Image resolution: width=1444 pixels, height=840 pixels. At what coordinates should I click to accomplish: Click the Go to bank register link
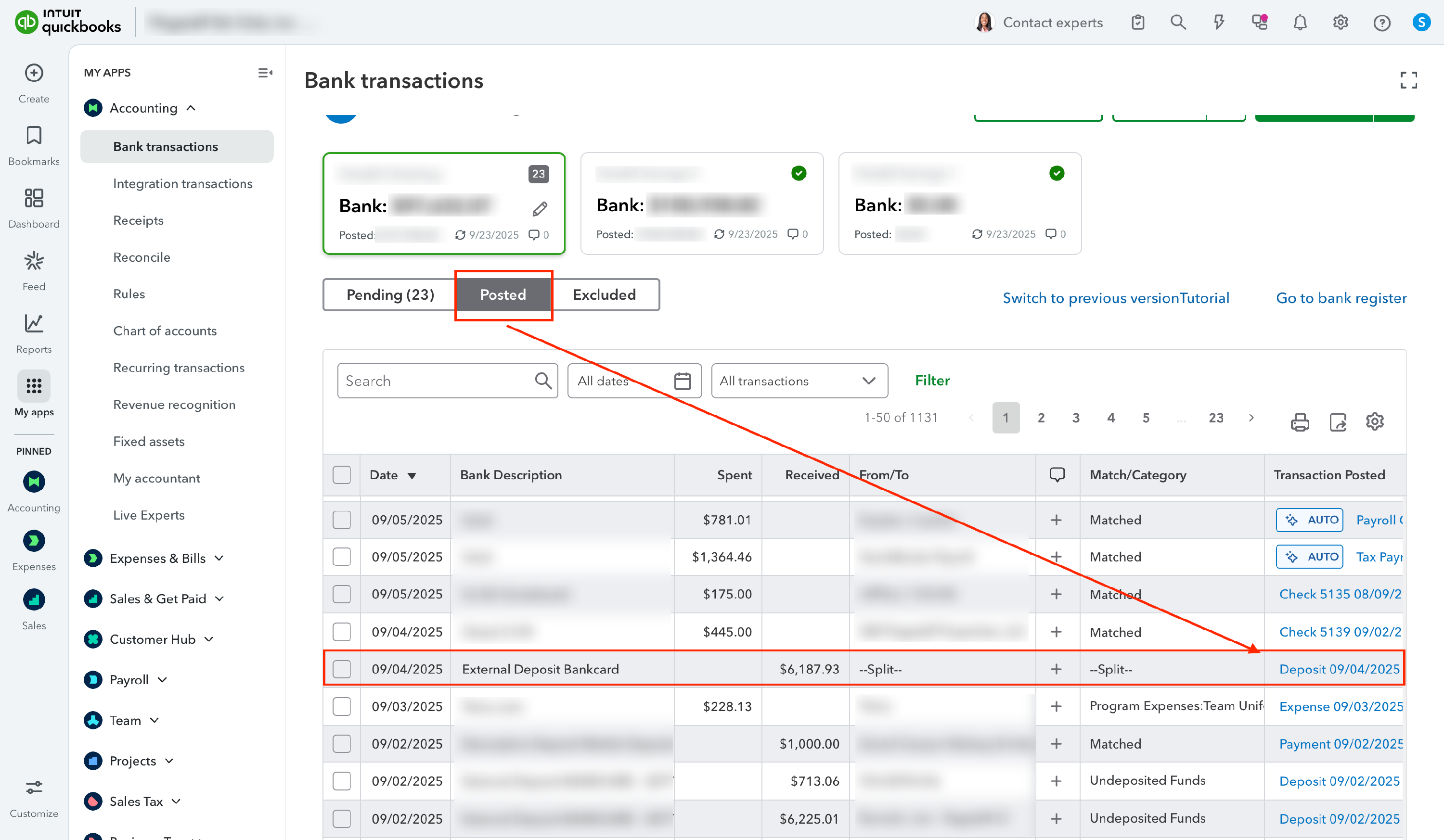tap(1341, 298)
